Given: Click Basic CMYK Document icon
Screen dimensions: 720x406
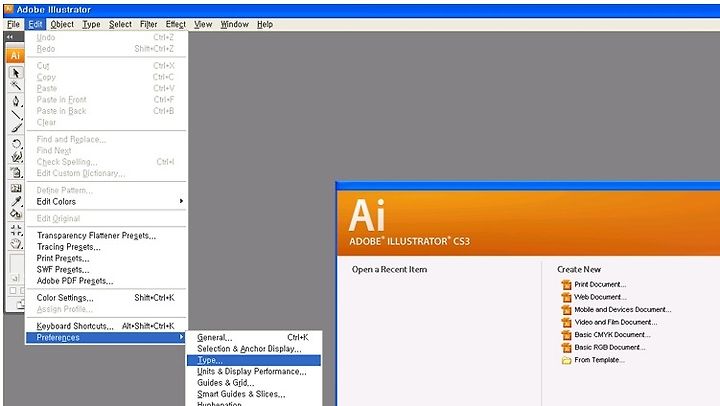Looking at the screenshot, I should click(x=566, y=335).
